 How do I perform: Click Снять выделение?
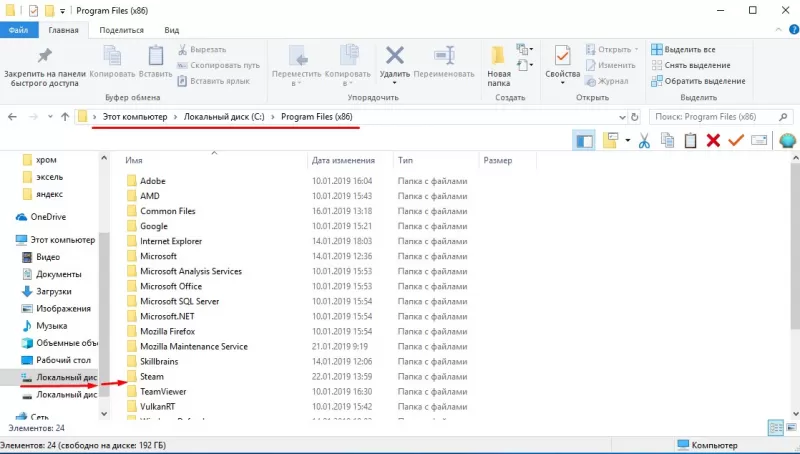tap(691, 65)
